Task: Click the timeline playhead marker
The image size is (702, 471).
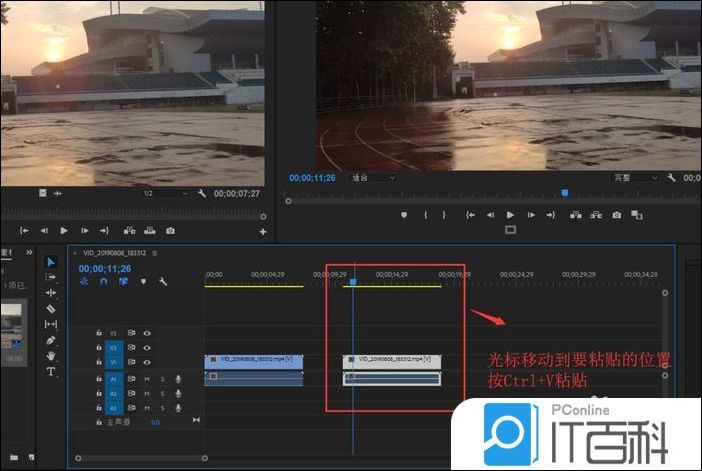Action: 353,282
